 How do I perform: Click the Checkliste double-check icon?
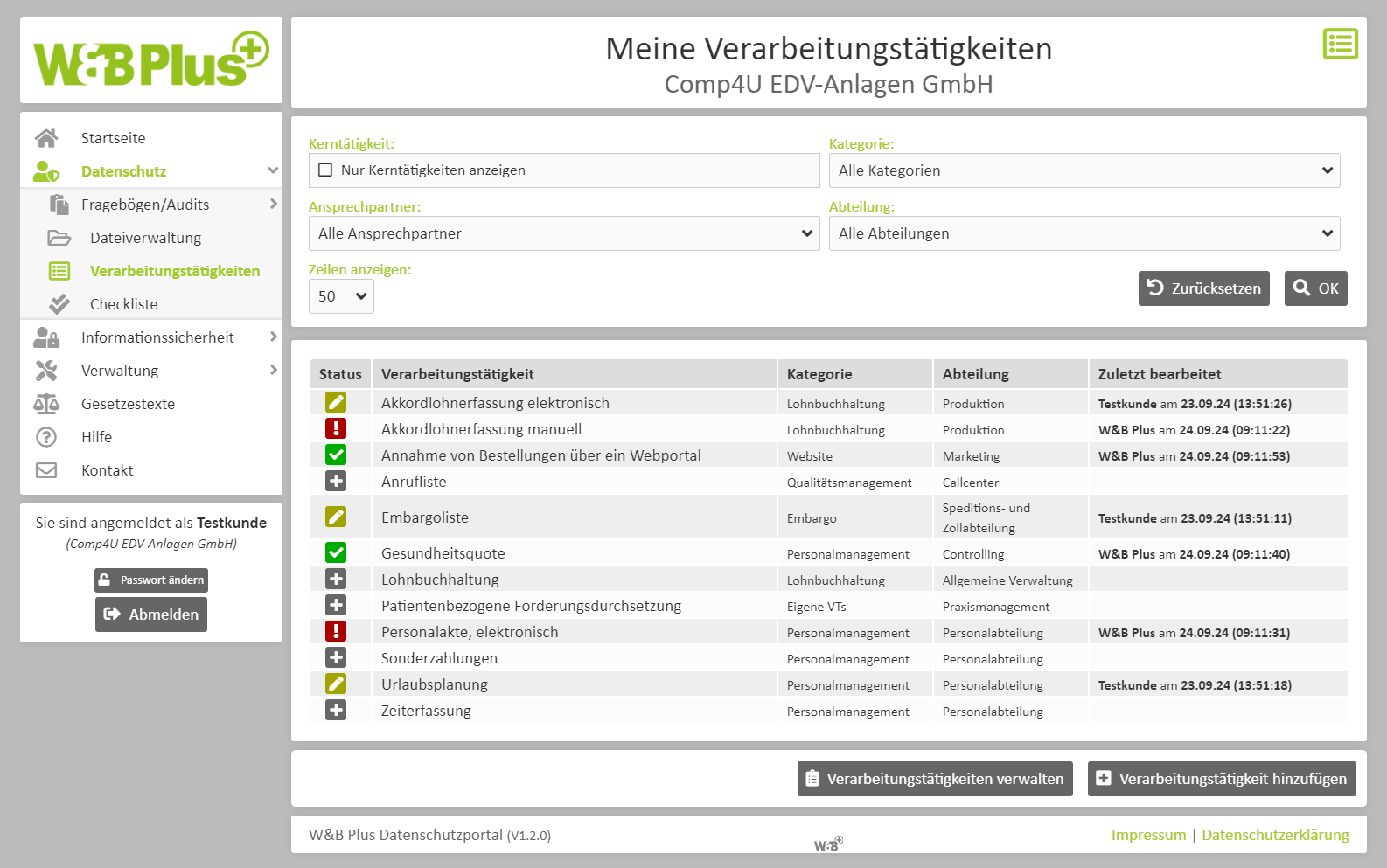coord(59,304)
